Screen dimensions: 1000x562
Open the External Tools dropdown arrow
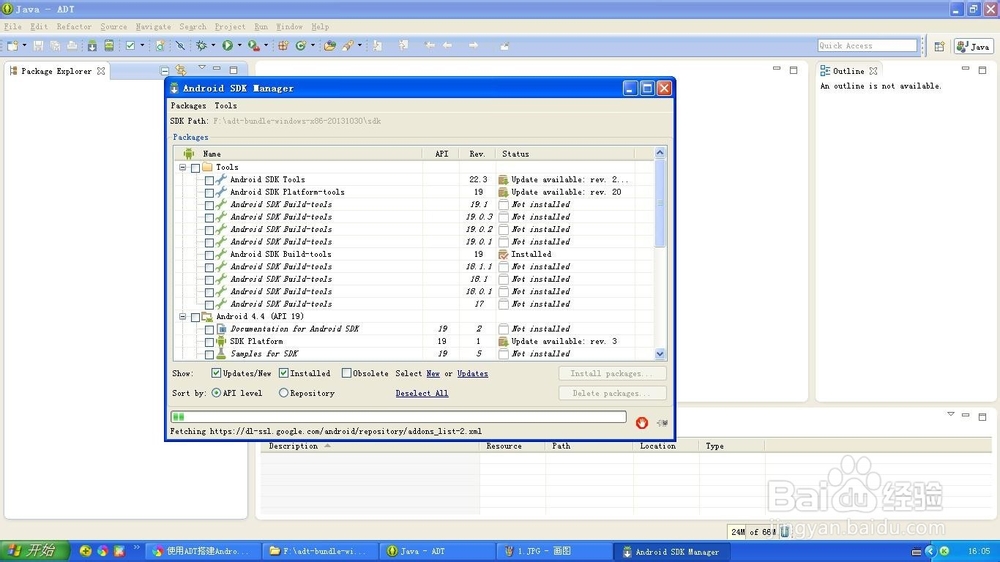click(265, 45)
